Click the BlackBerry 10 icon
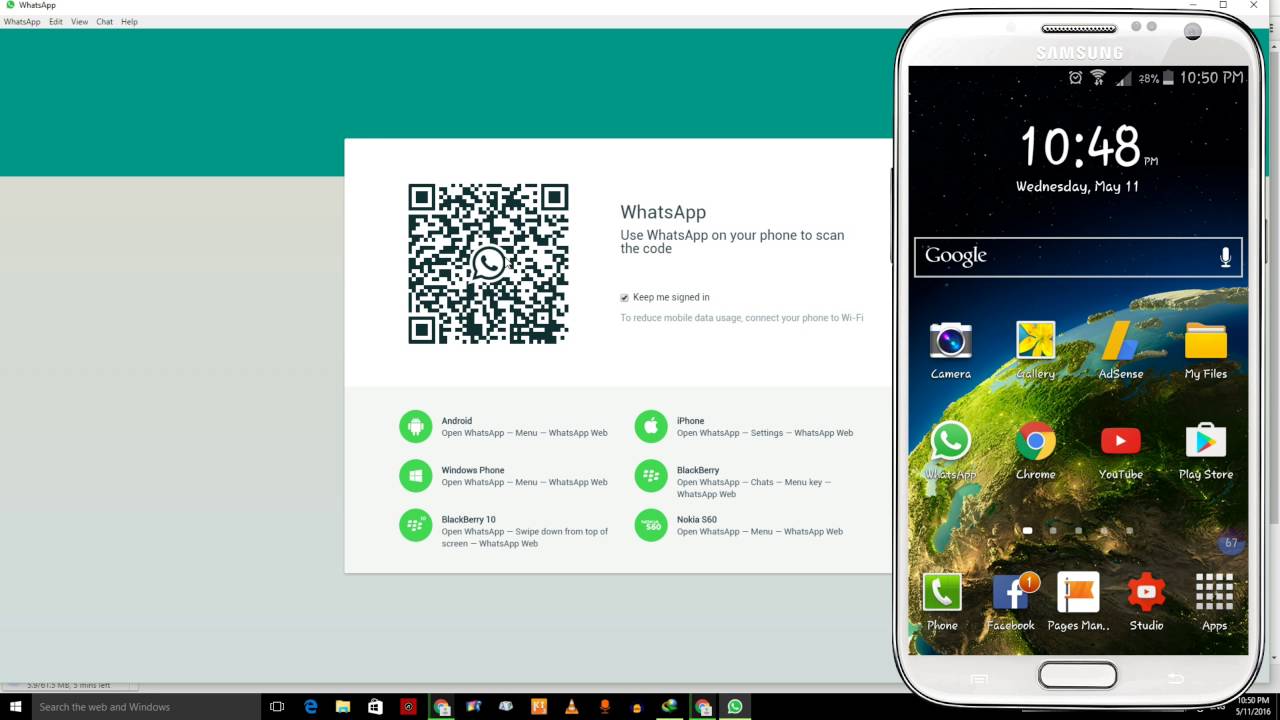Viewport: 1280px width, 720px height. tap(415, 525)
